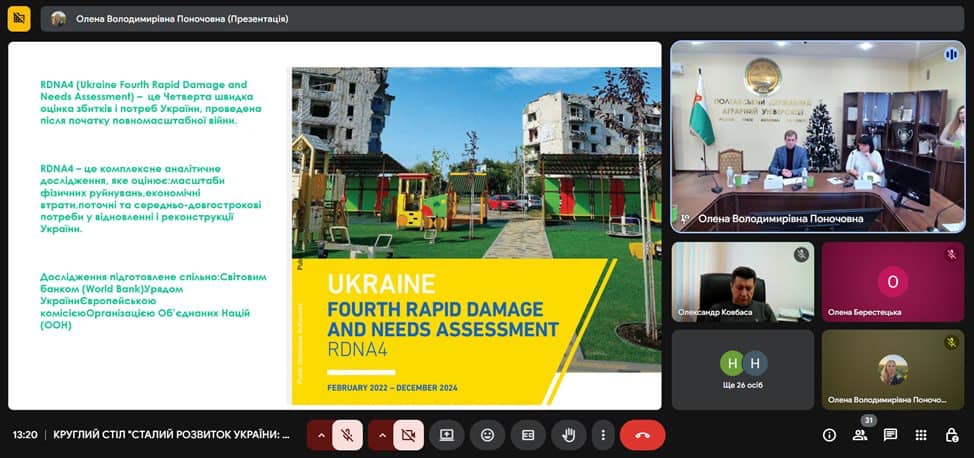974x458 pixels.
Task: Toggle closed captions in the toolbar
Action: pos(528,435)
